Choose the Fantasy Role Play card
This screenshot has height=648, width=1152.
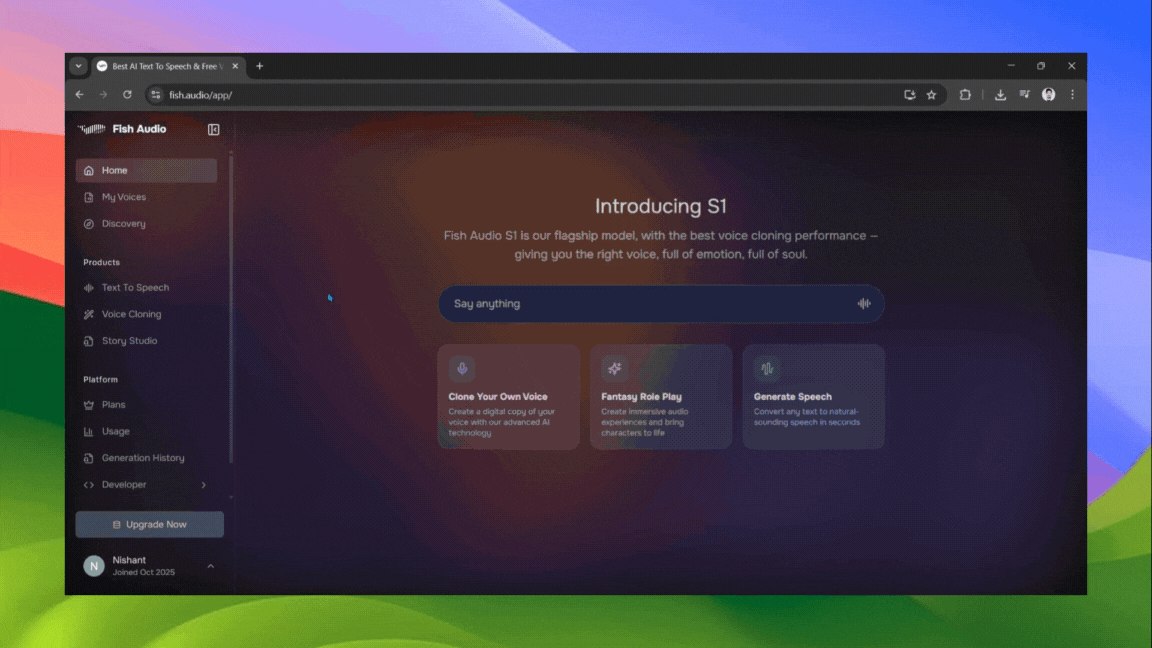coord(660,397)
